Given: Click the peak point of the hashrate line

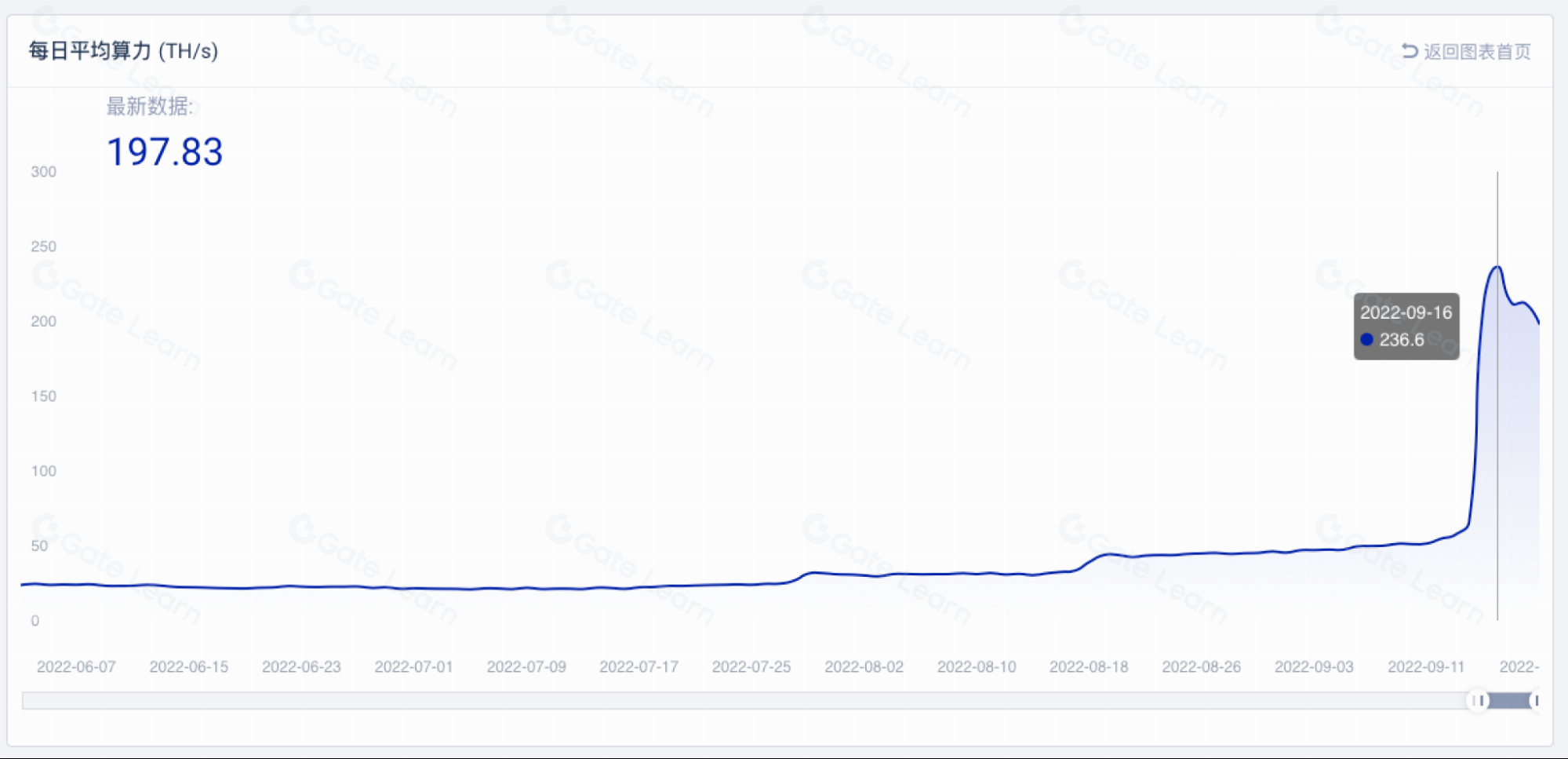Looking at the screenshot, I should (x=1497, y=268).
